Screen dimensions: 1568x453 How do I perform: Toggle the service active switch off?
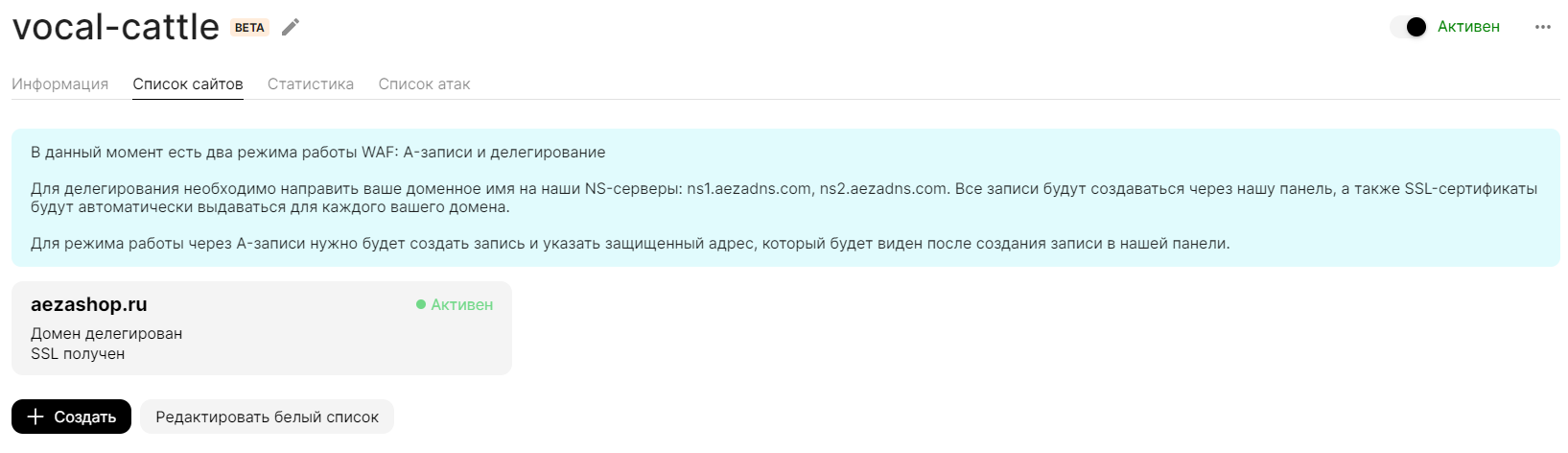pos(1409,27)
